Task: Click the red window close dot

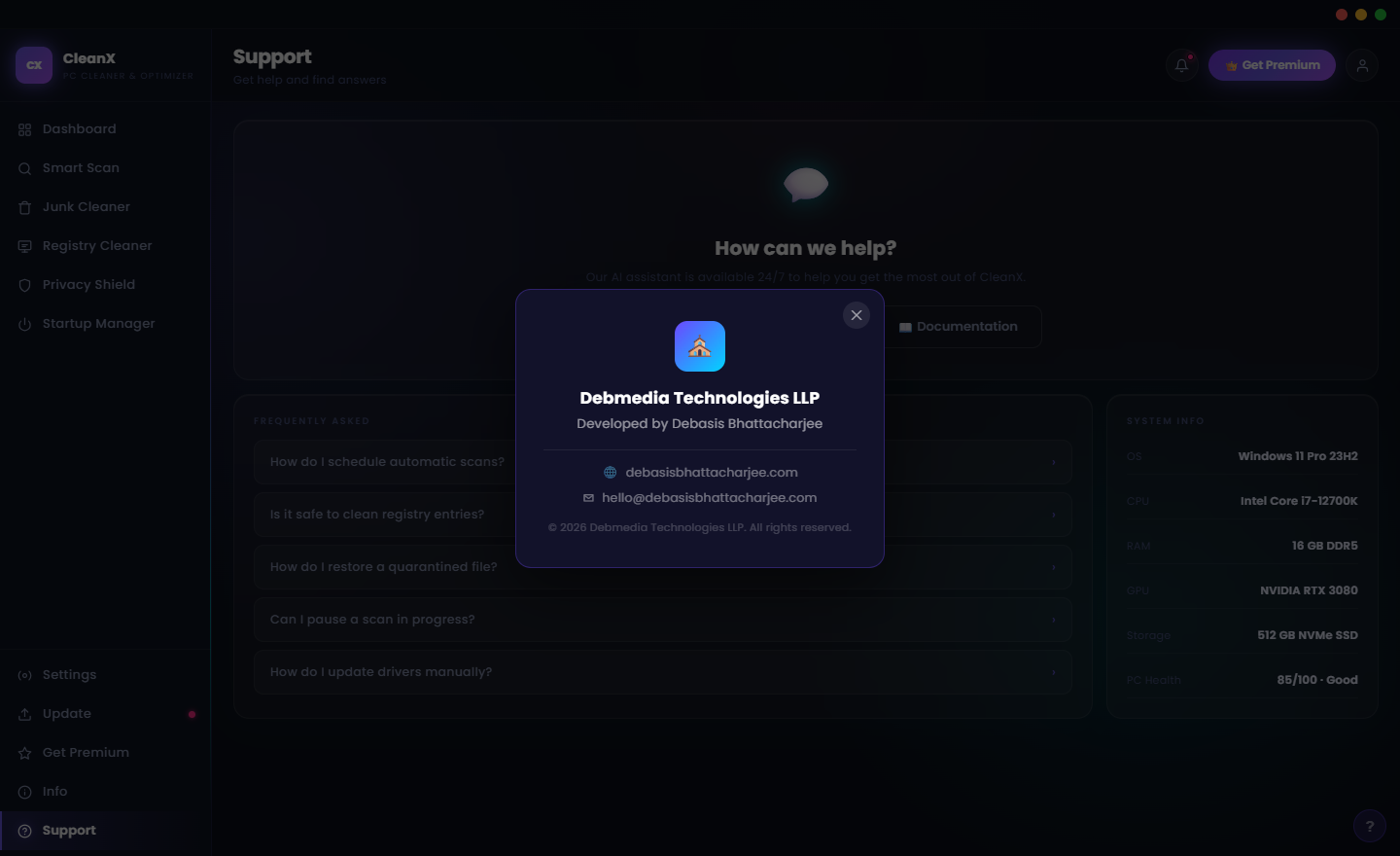Action: (1342, 15)
